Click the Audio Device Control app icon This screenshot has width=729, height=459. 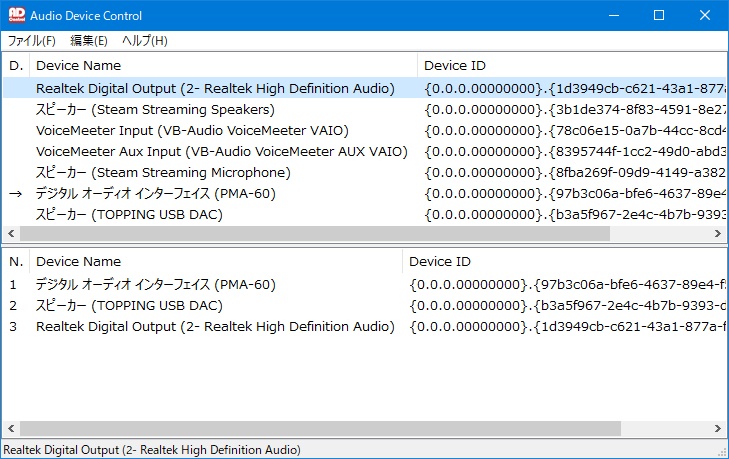tap(17, 15)
